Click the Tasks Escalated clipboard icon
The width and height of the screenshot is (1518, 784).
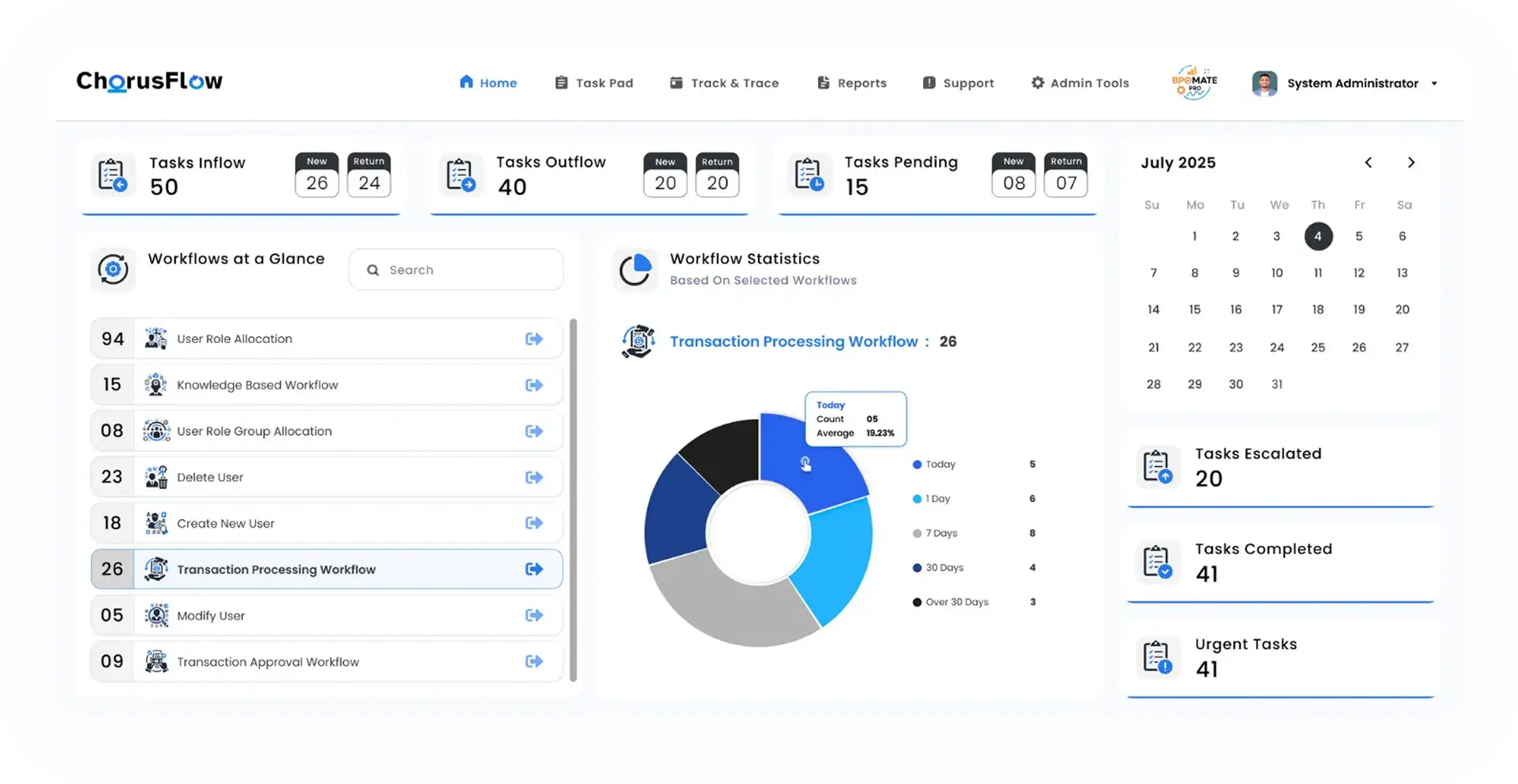[x=1157, y=466]
